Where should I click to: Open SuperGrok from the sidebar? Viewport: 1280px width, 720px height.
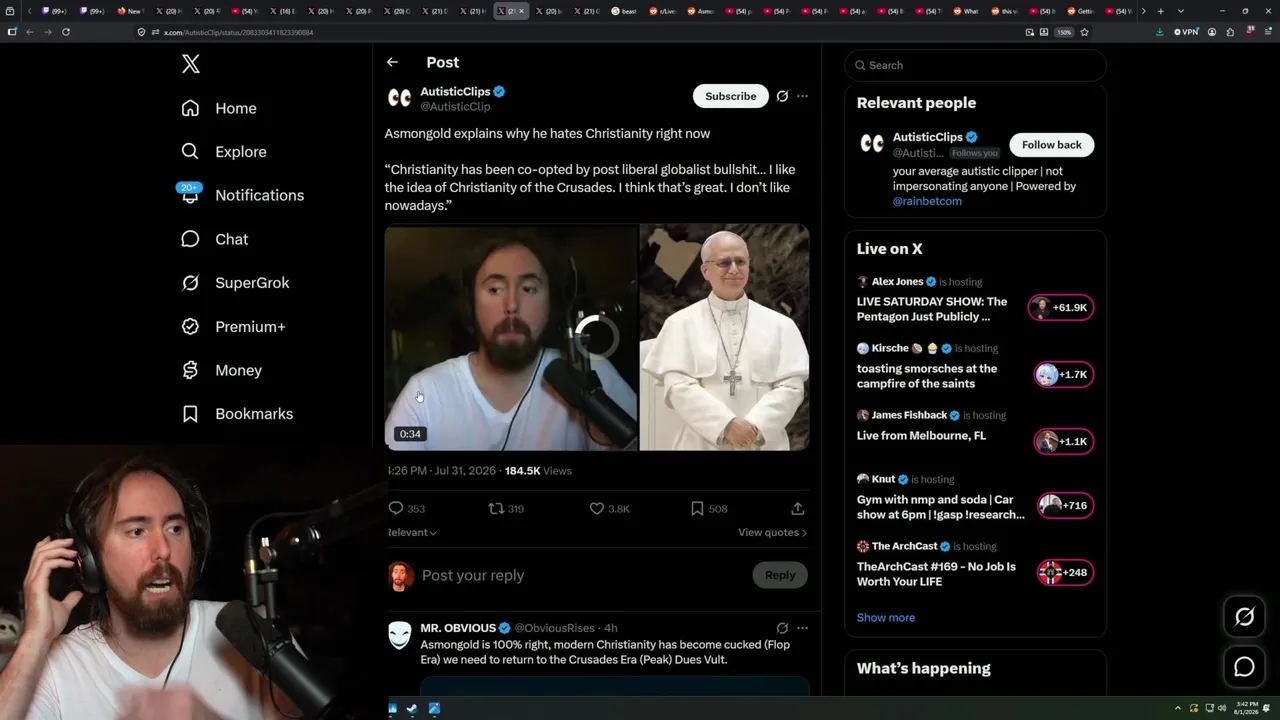[235, 283]
